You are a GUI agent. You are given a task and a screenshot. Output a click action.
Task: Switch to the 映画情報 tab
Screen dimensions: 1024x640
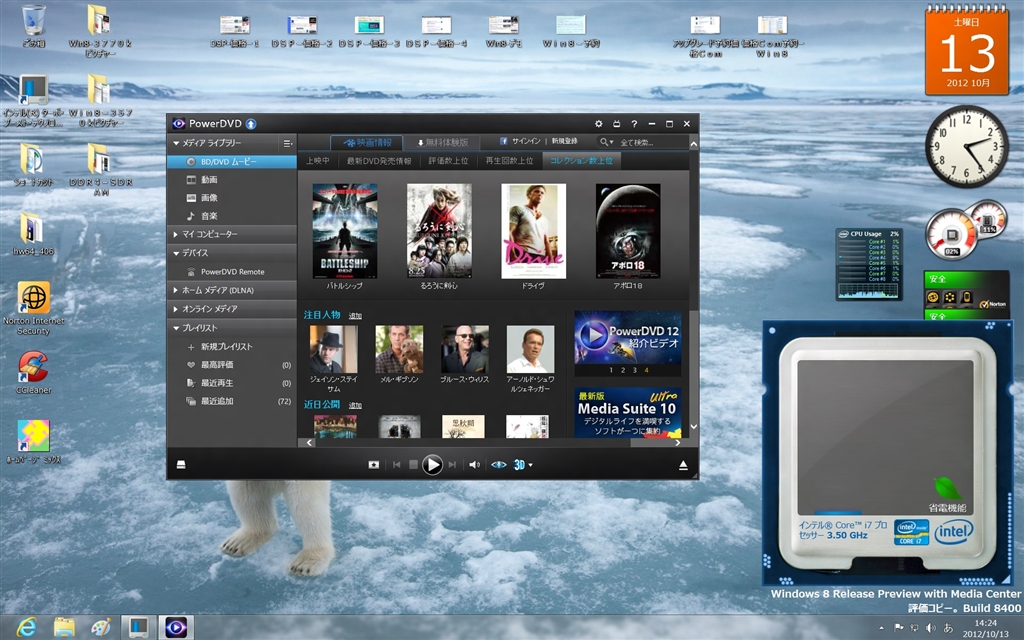coord(366,142)
